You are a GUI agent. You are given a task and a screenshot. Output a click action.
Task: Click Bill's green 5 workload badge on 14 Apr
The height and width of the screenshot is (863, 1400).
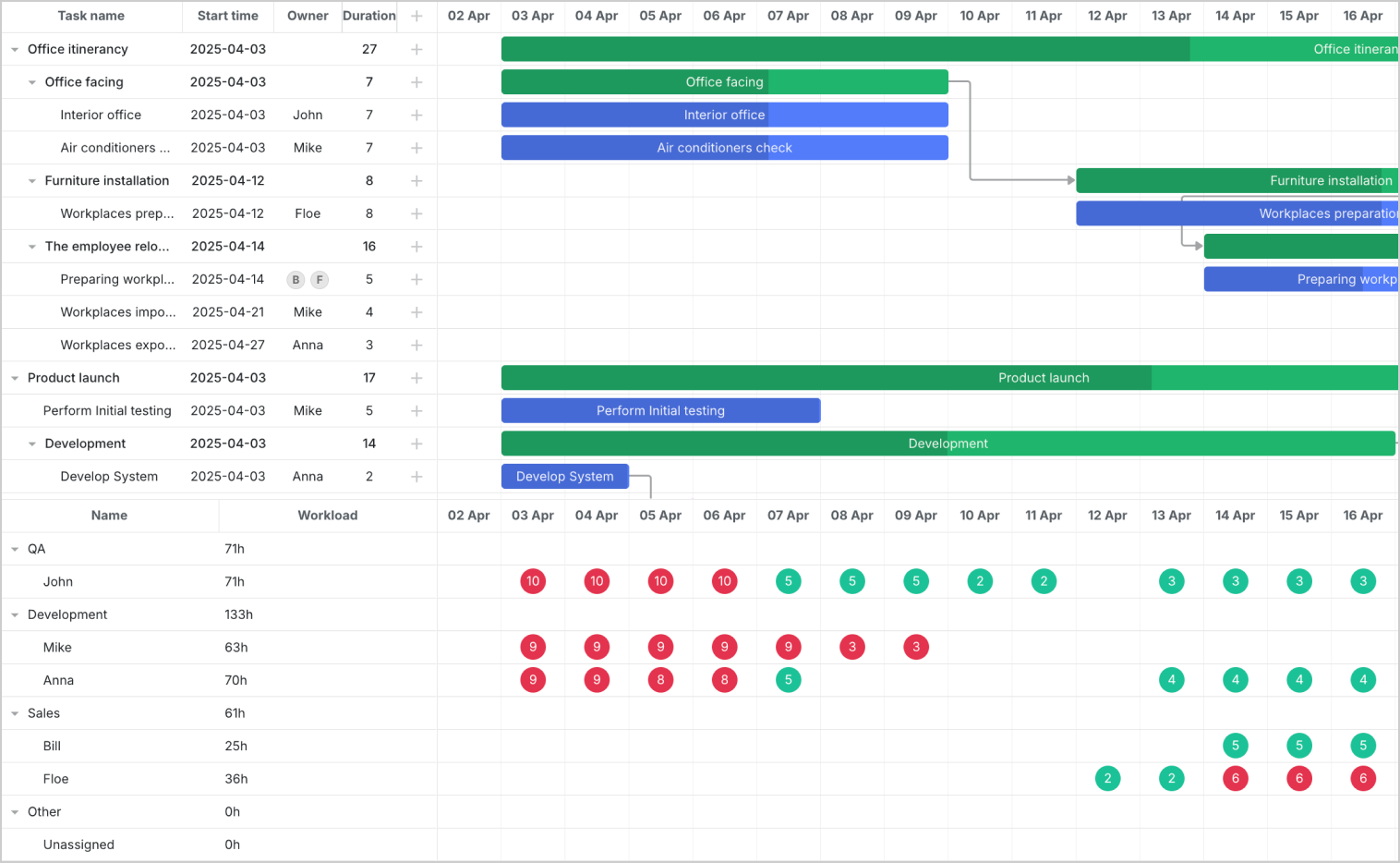pyautogui.click(x=1236, y=746)
